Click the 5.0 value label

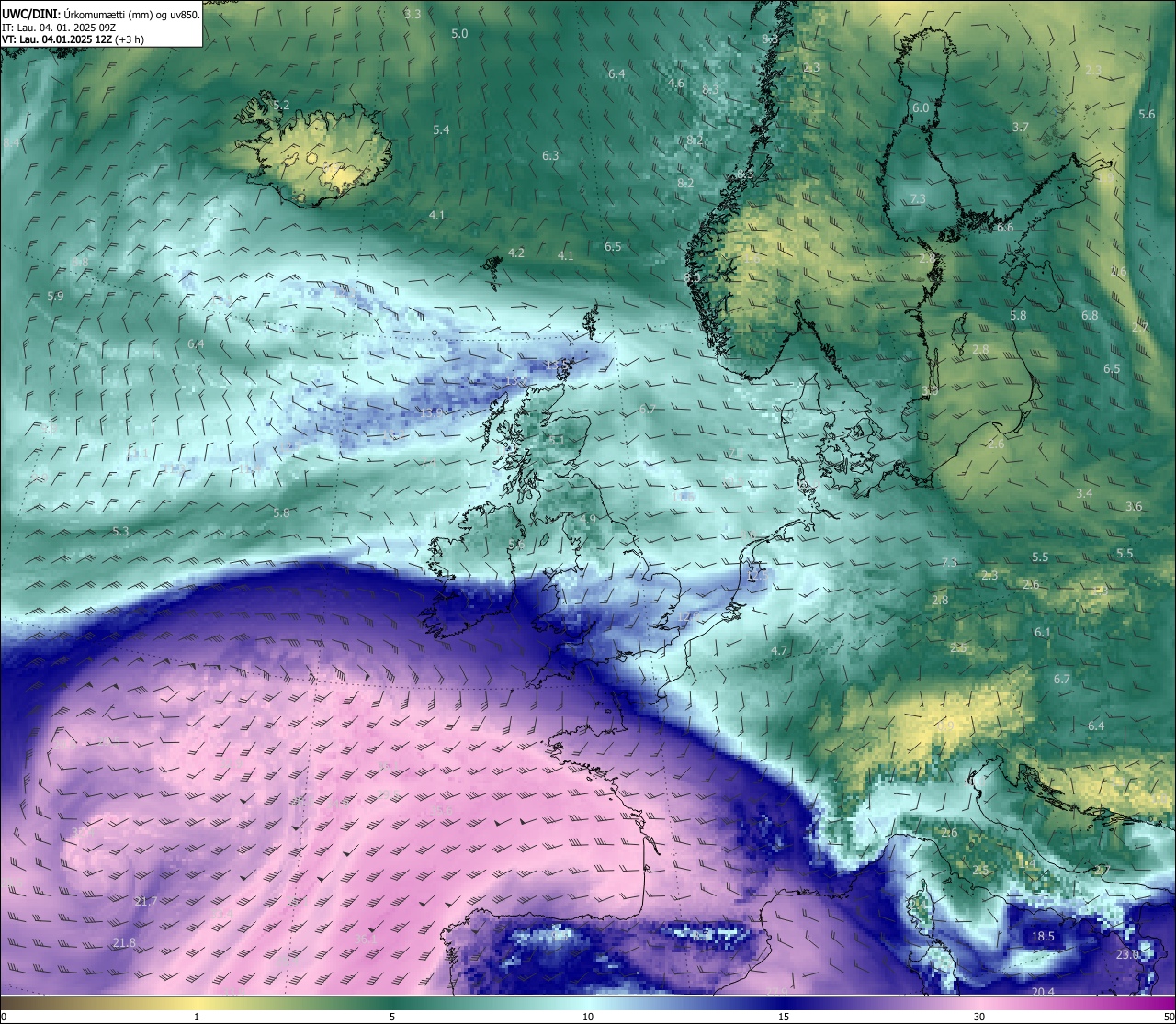(459, 33)
